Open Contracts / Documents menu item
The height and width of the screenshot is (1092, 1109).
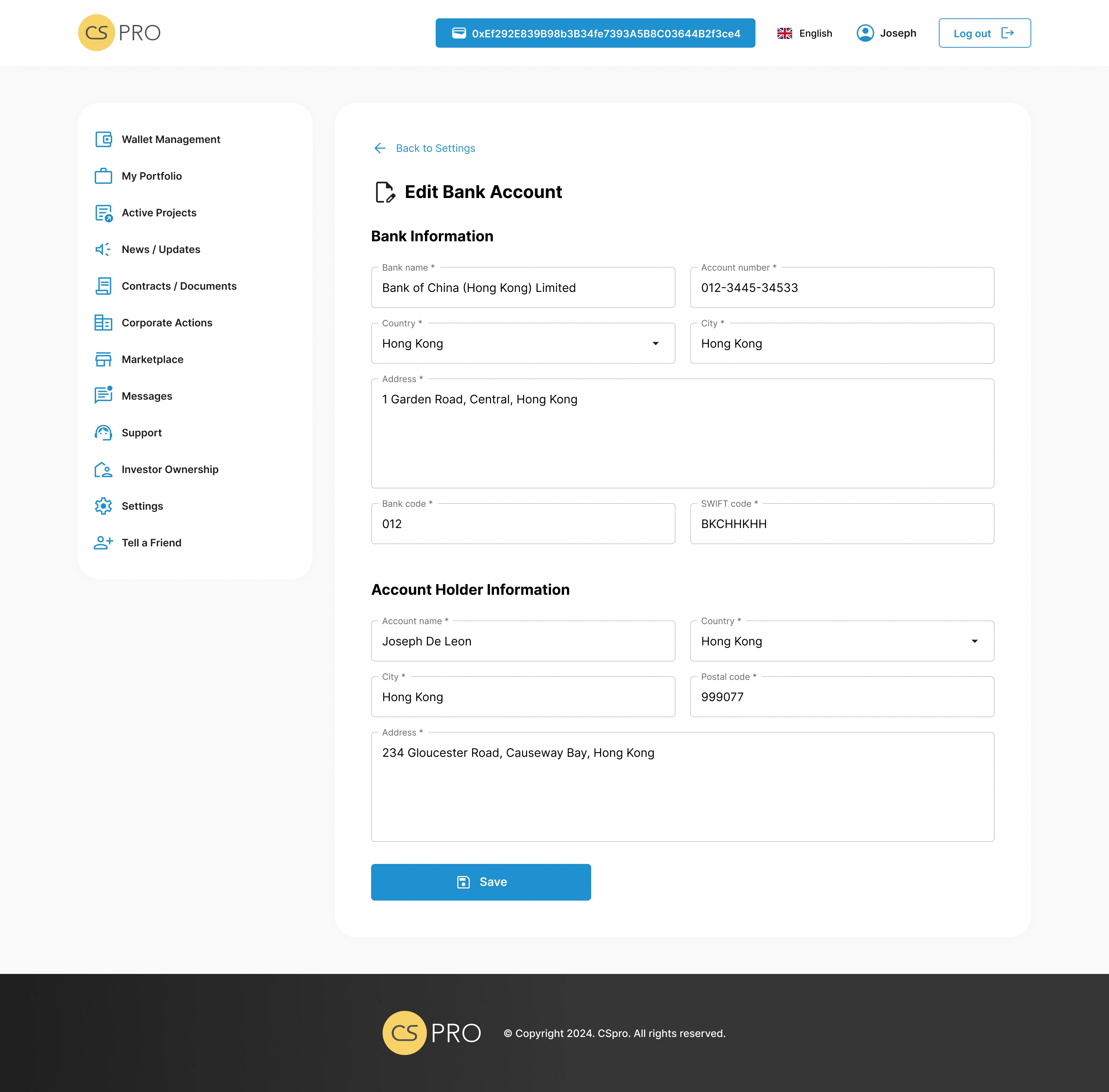(179, 286)
